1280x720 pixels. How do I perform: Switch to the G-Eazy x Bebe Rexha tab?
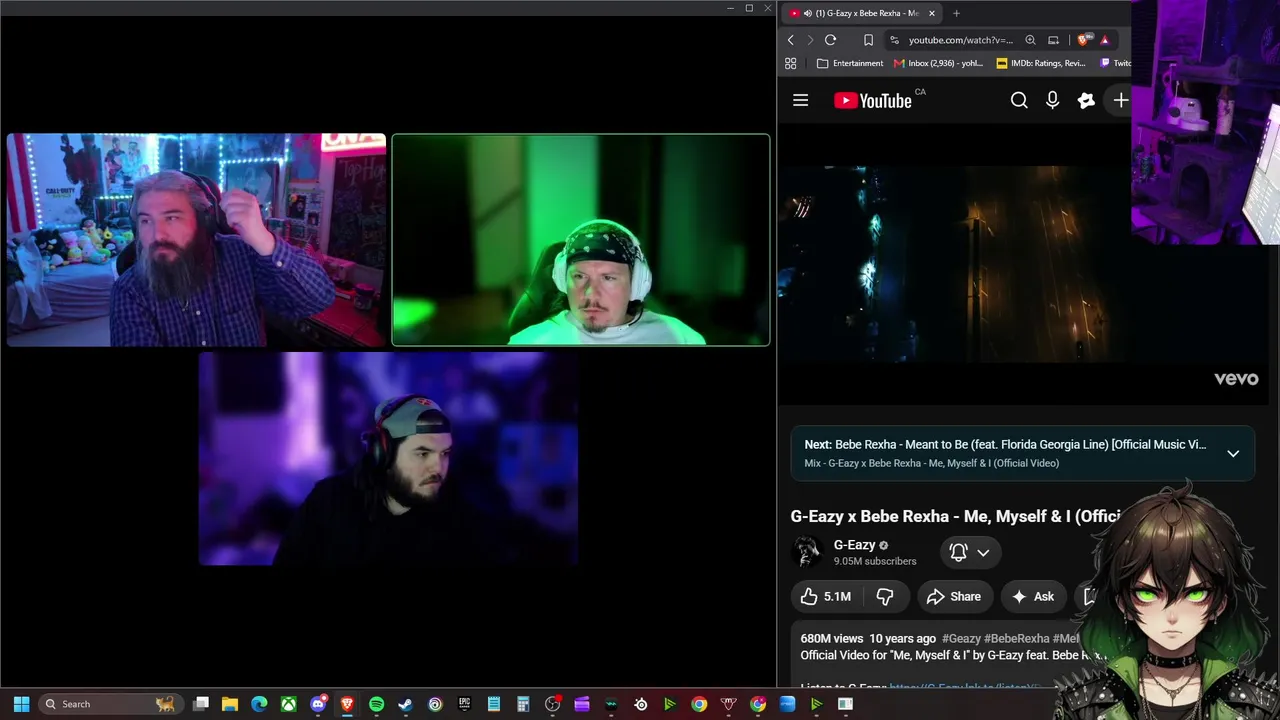(x=860, y=13)
